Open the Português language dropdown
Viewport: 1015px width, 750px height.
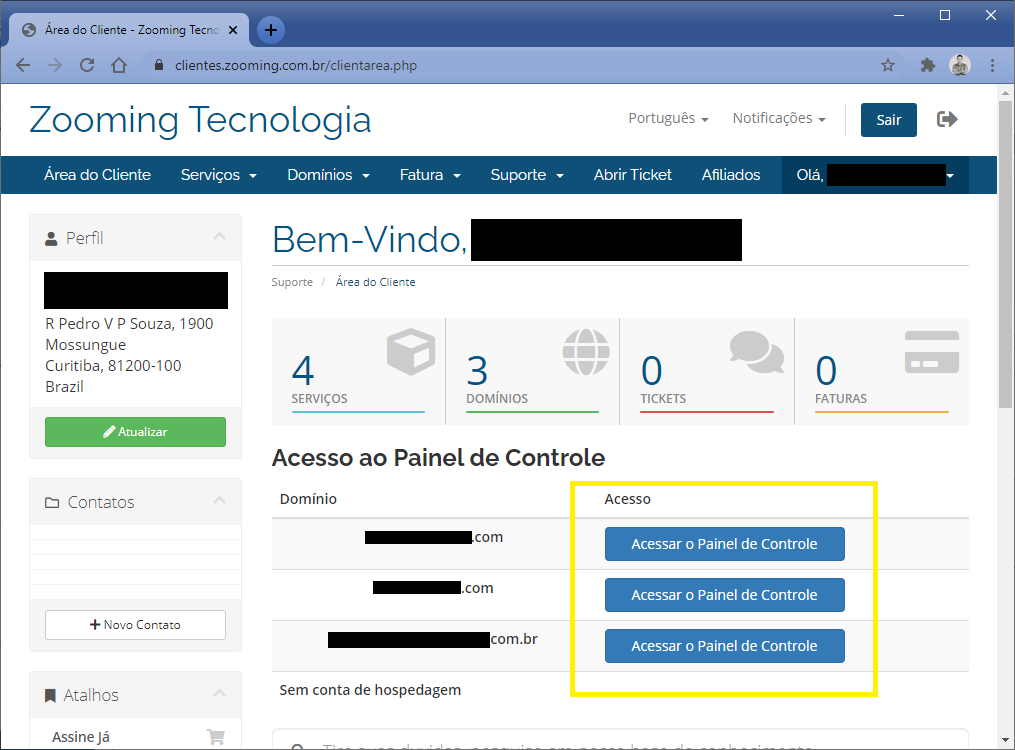(668, 118)
